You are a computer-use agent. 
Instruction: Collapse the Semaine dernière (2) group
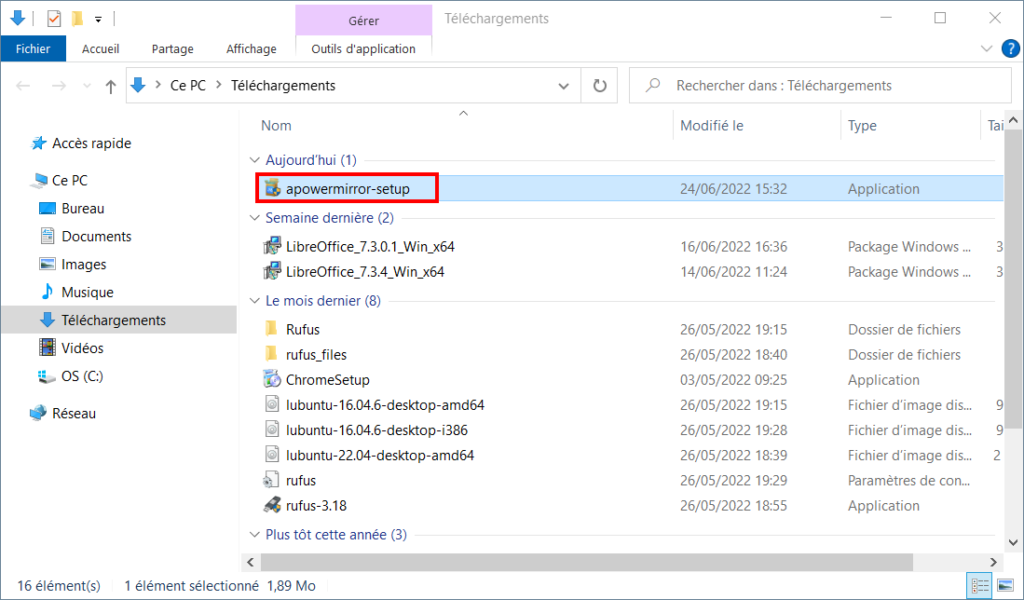point(255,217)
